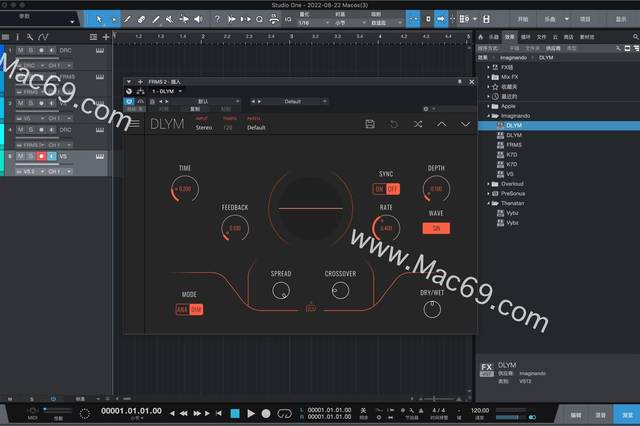
Task: Select the Split (blade) tool
Action: [x=127, y=19]
